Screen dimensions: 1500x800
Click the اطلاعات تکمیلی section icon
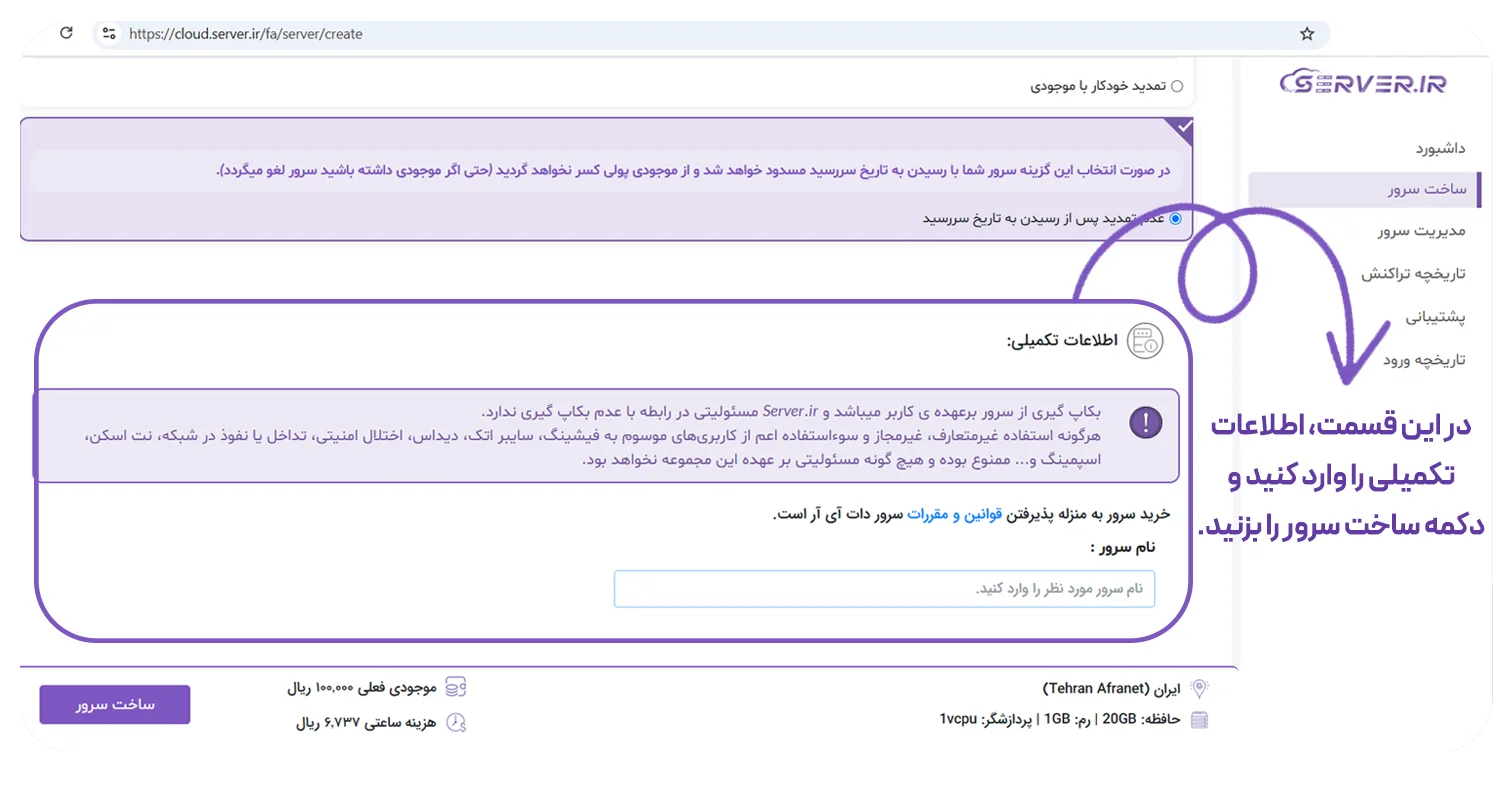(x=1145, y=341)
